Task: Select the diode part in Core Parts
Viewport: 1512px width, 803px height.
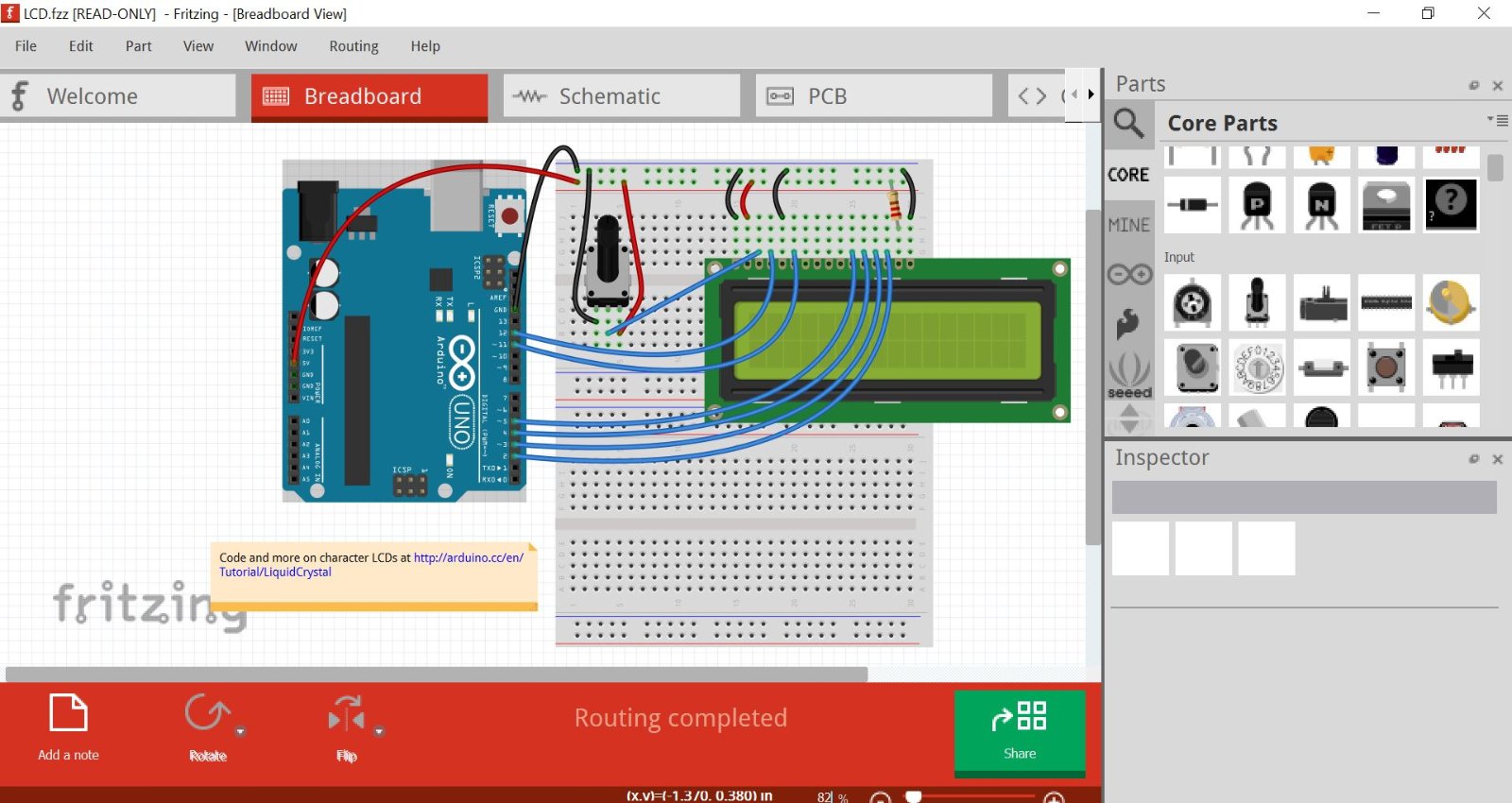Action: 1193,205
